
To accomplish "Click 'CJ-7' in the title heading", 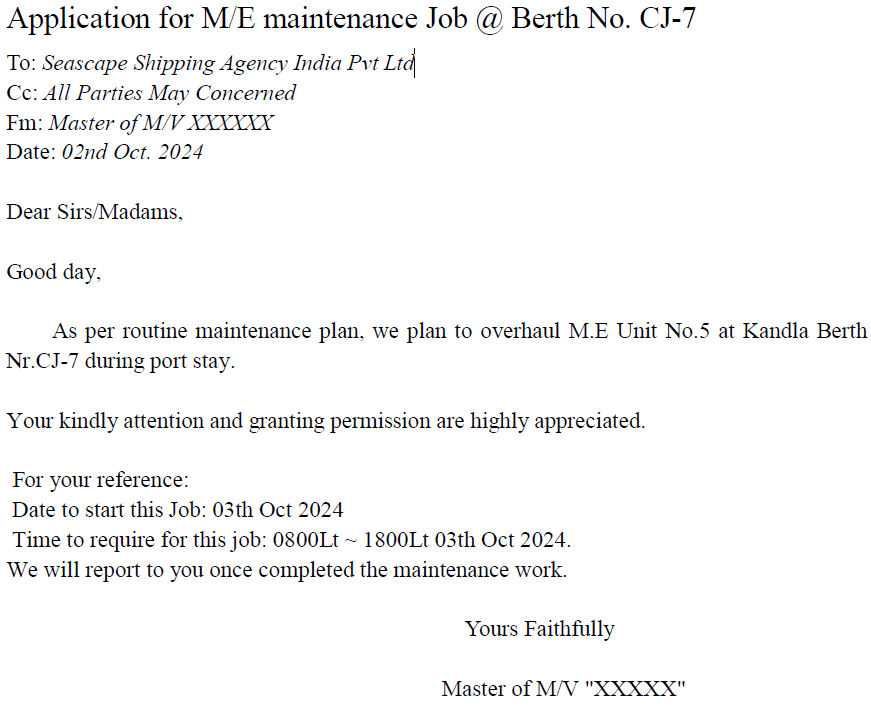I will tap(667, 19).
